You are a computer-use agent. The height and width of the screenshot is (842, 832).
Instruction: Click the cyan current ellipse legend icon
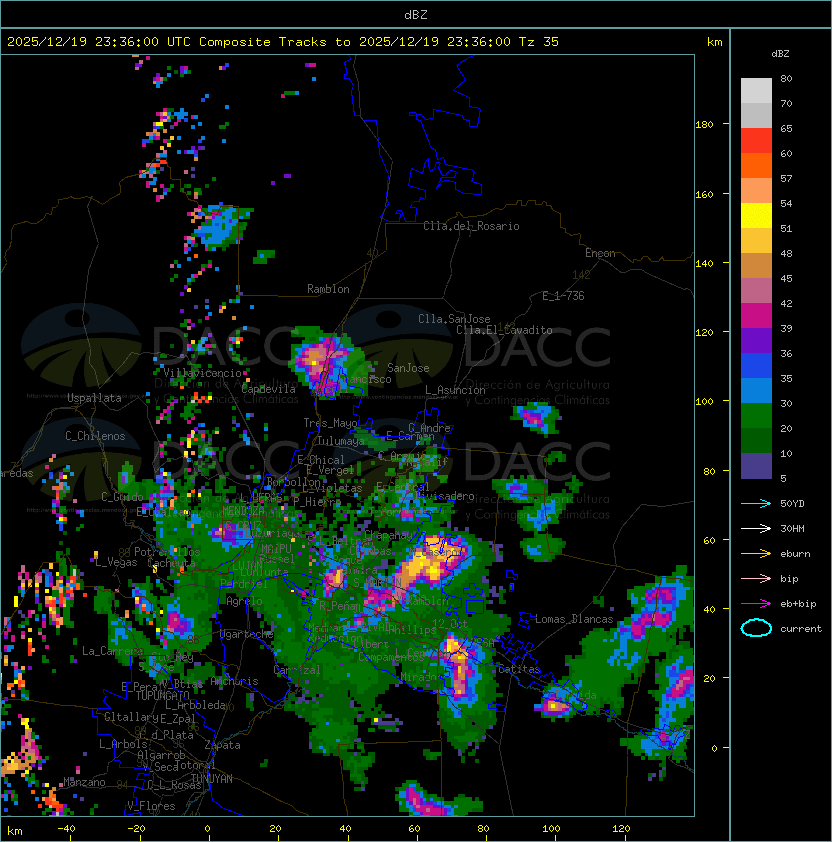756,628
